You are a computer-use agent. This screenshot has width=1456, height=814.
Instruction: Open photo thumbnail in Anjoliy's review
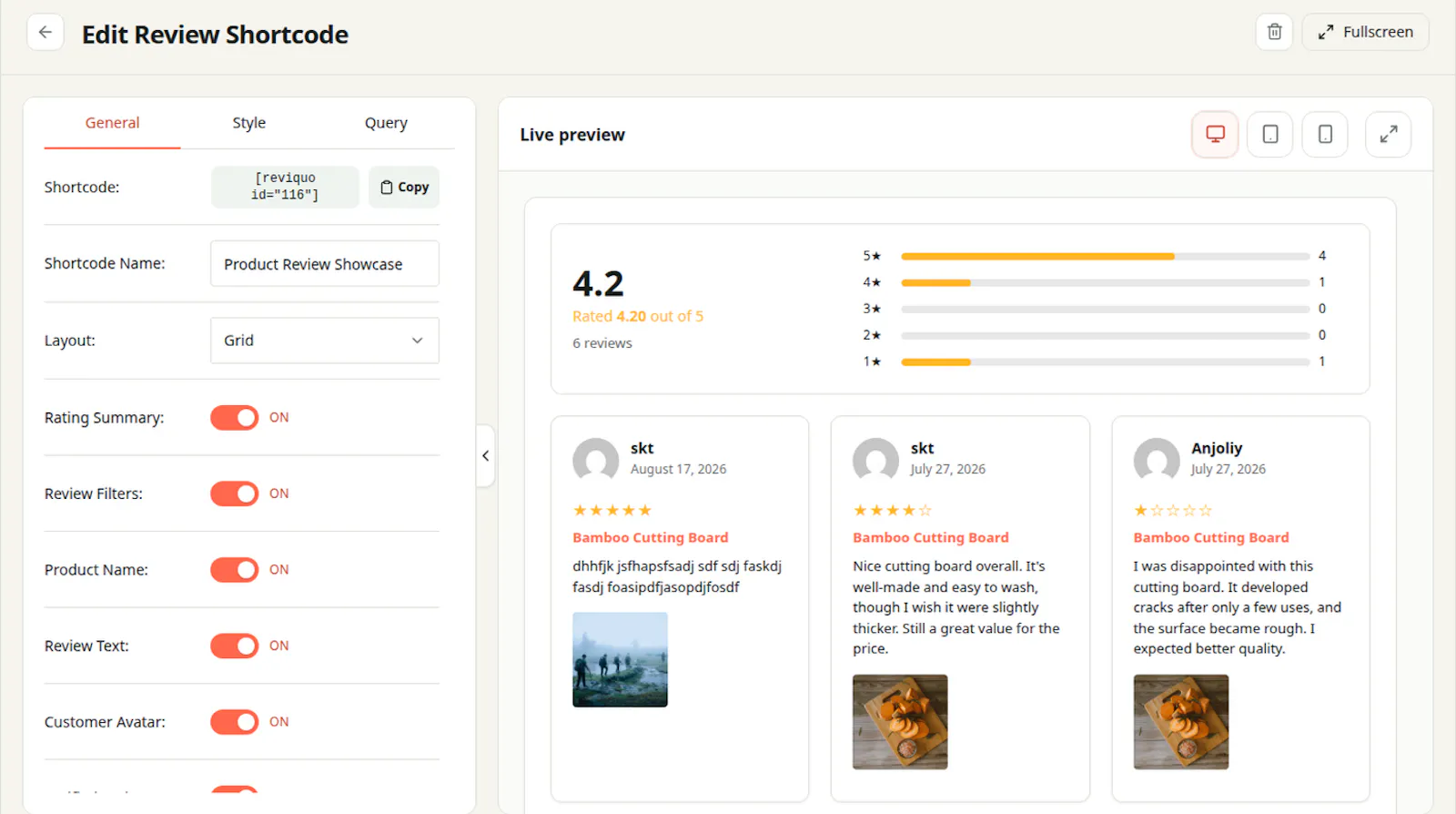1181,722
